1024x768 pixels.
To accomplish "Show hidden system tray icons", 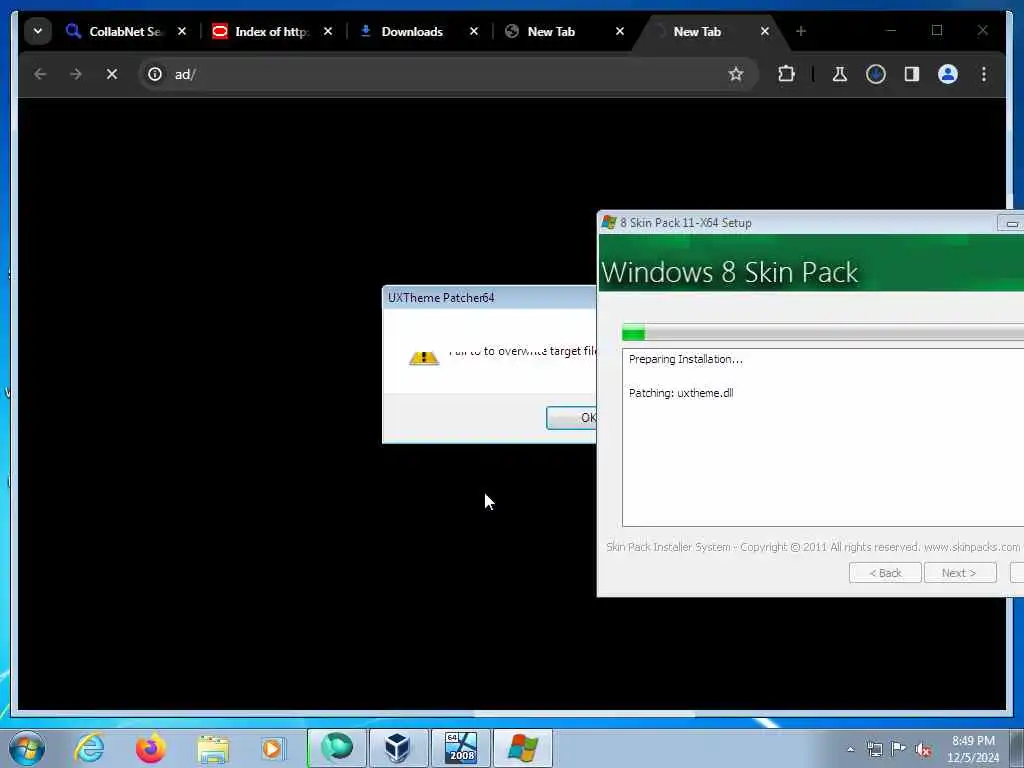I will point(850,749).
